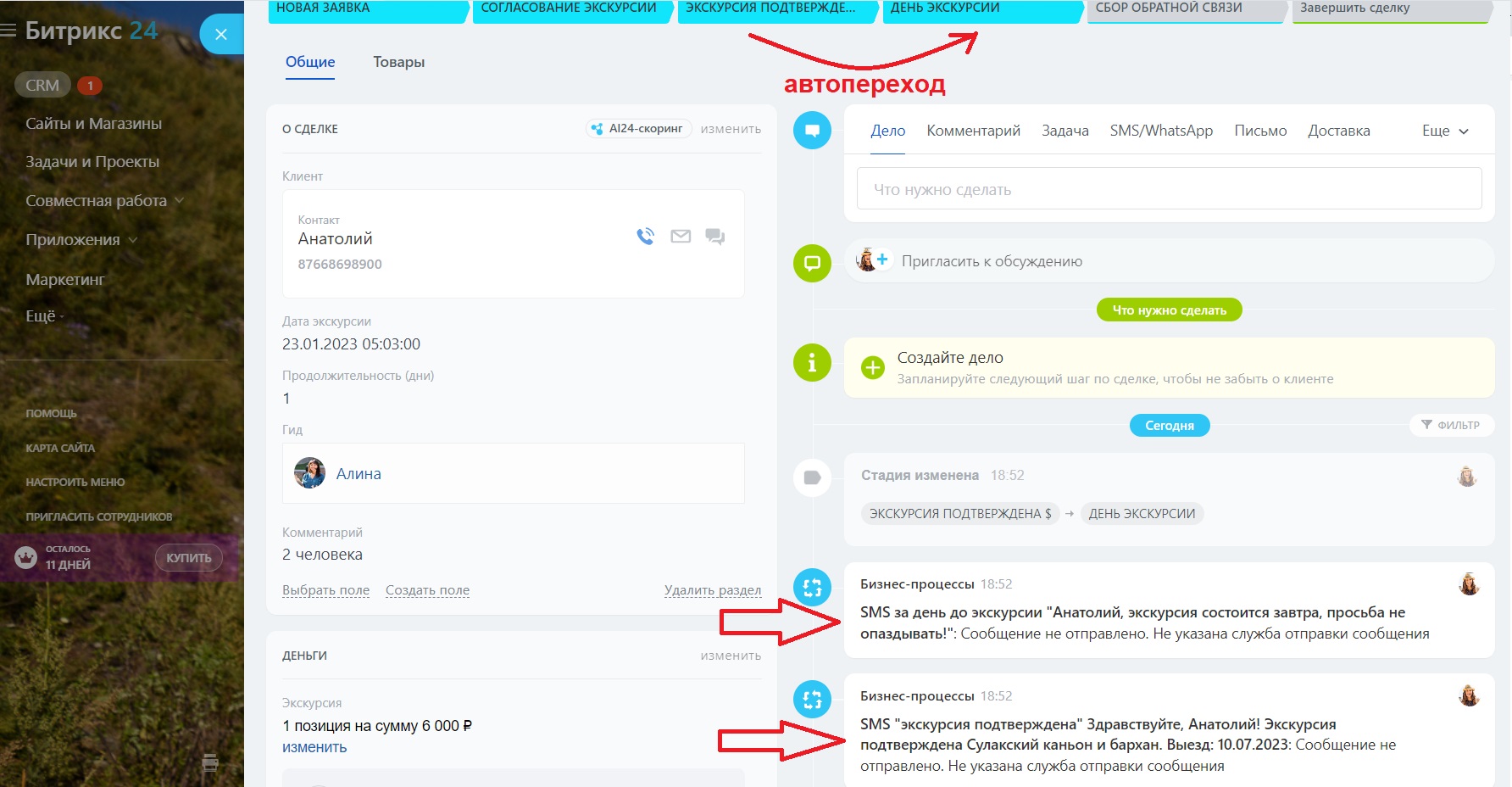The image size is (1512, 787).
Task: Click business process icon for SMS за день
Action: (812, 587)
